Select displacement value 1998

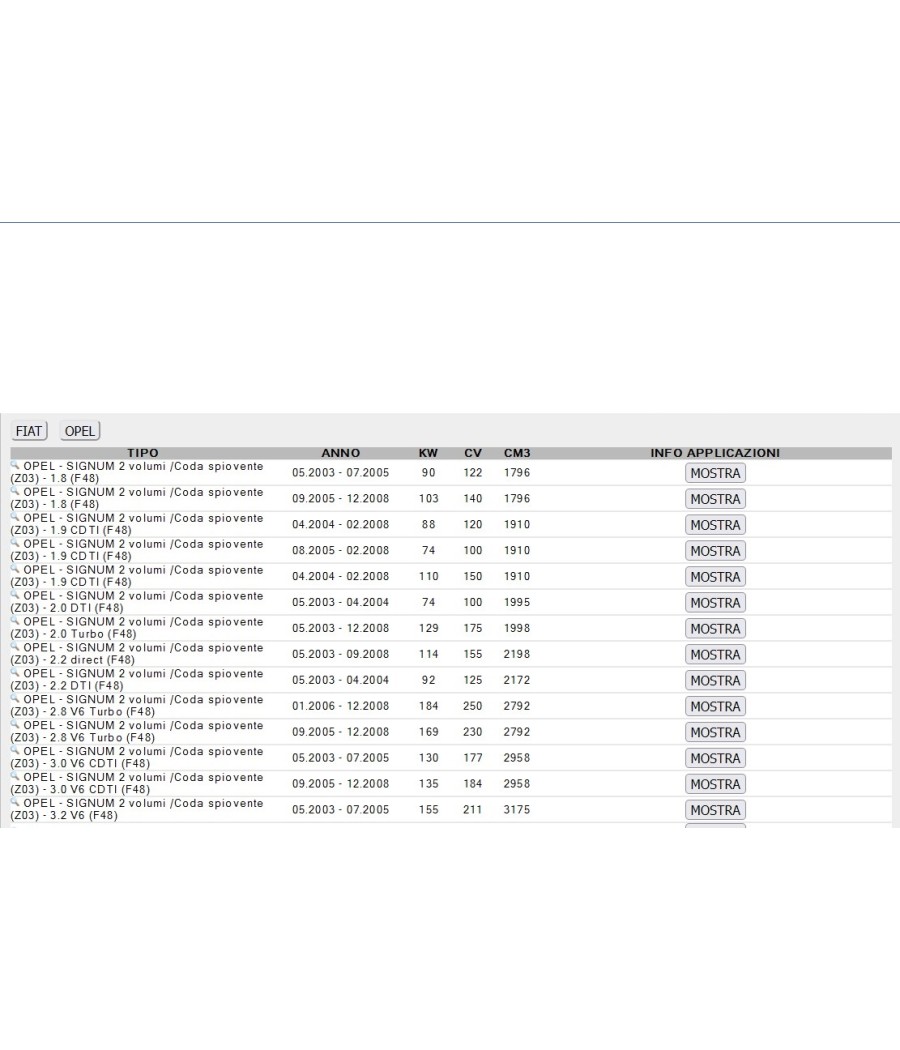(x=517, y=628)
